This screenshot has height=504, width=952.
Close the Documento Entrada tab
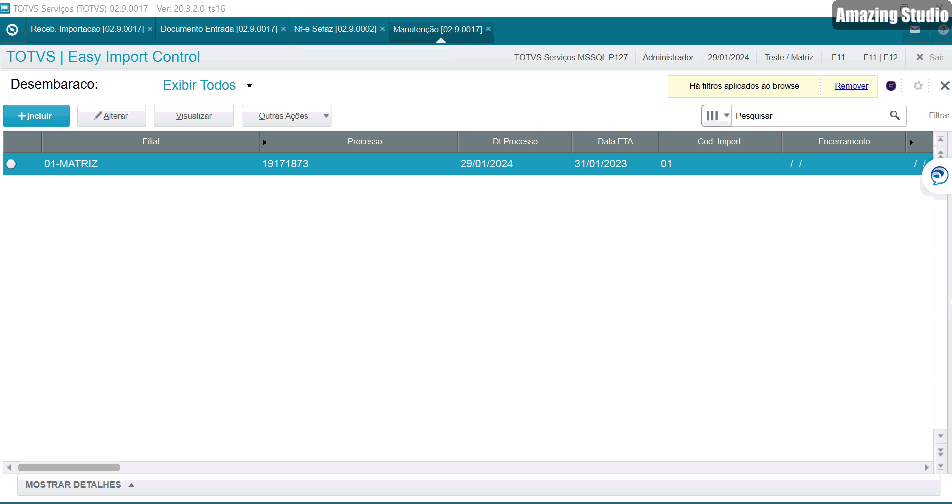pyautogui.click(x=284, y=29)
